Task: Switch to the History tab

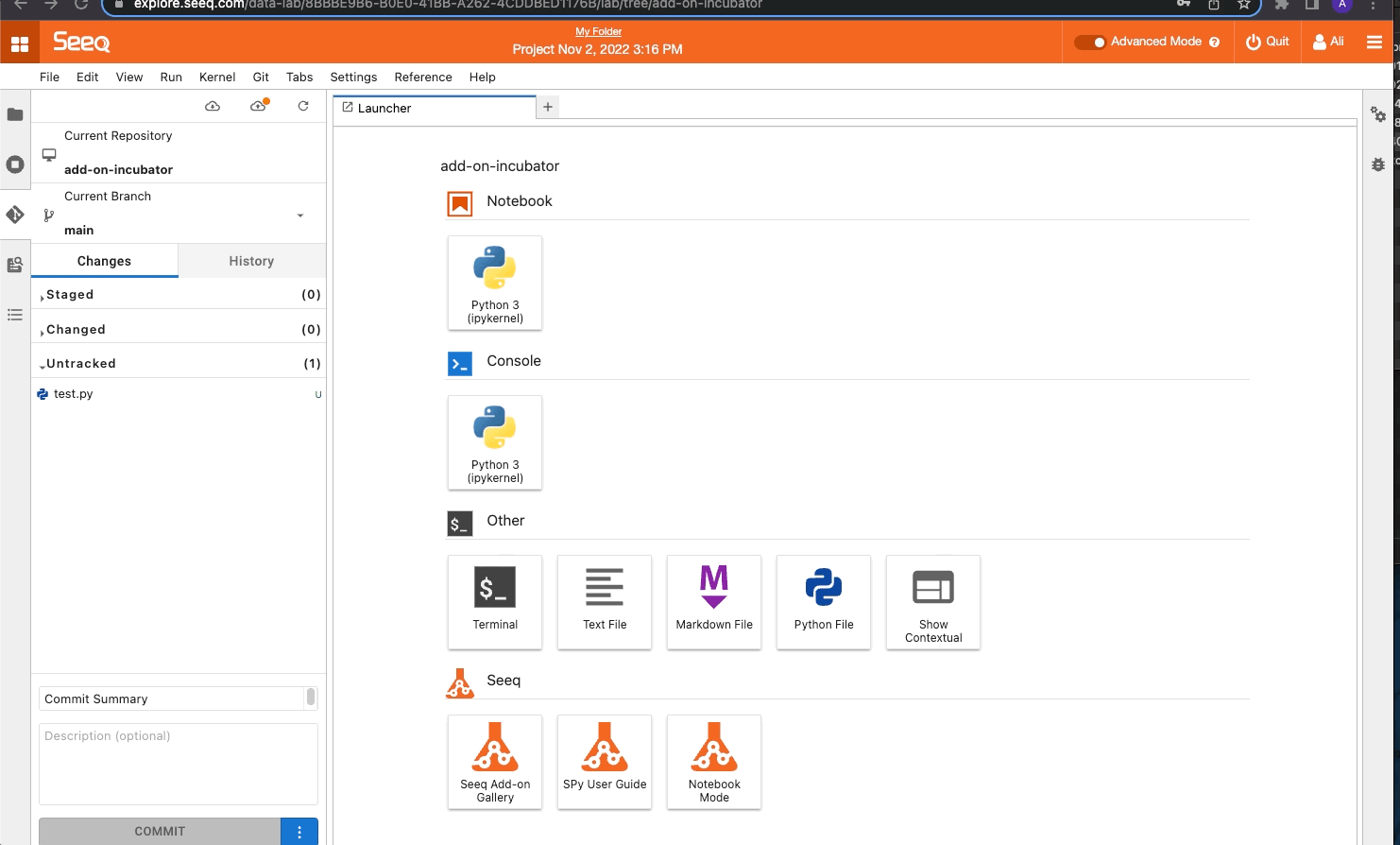Action: tap(251, 261)
